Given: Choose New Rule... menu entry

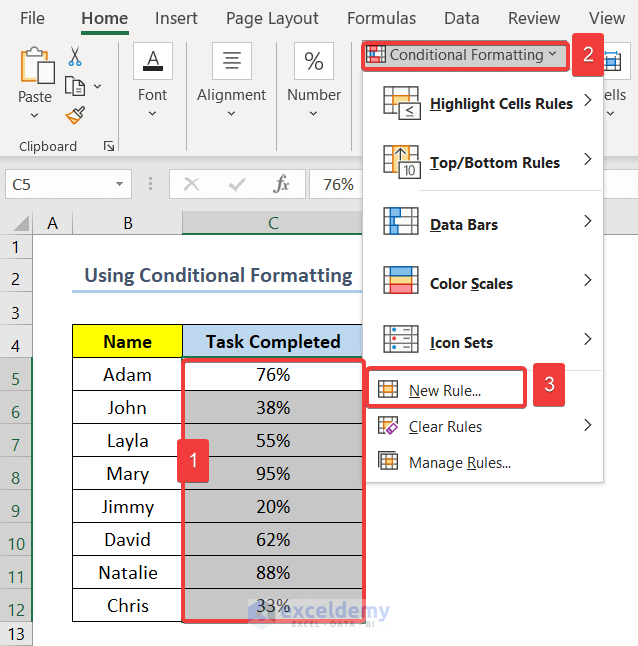Looking at the screenshot, I should pos(446,388).
